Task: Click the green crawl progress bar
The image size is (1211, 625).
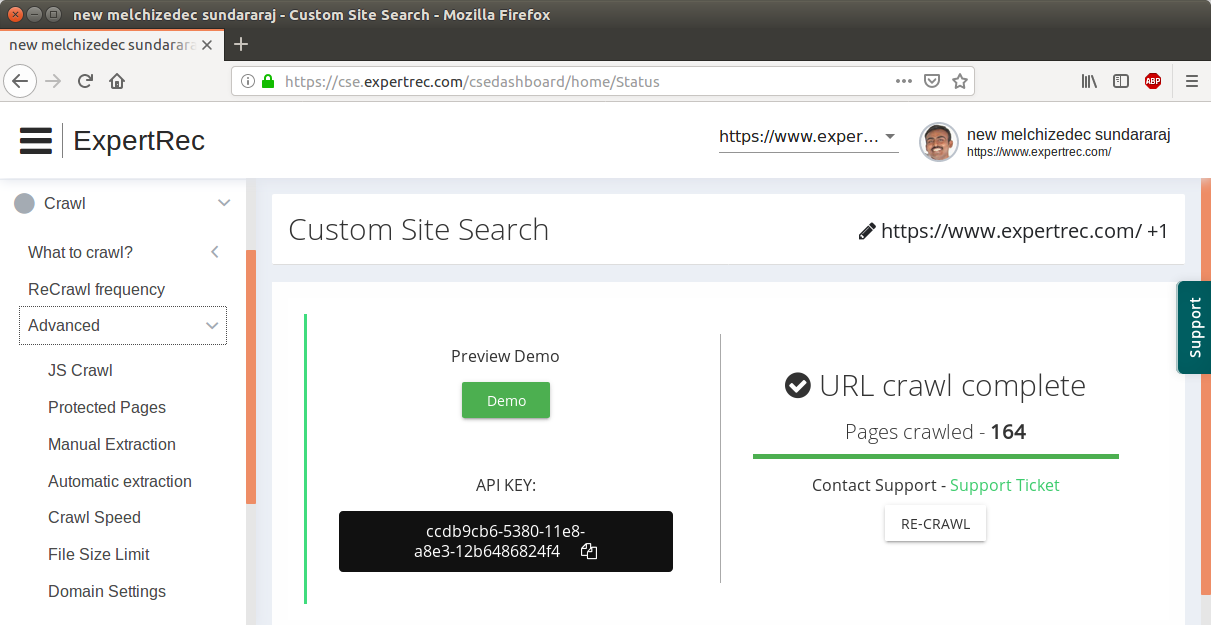Action: tap(935, 456)
